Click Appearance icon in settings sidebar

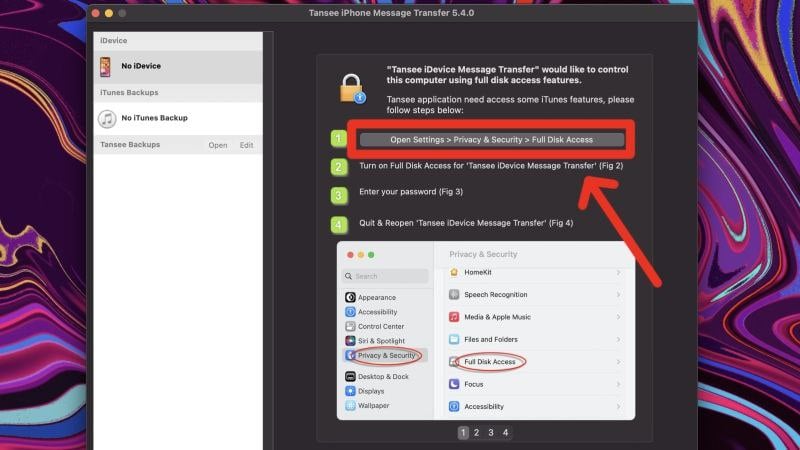pos(350,297)
